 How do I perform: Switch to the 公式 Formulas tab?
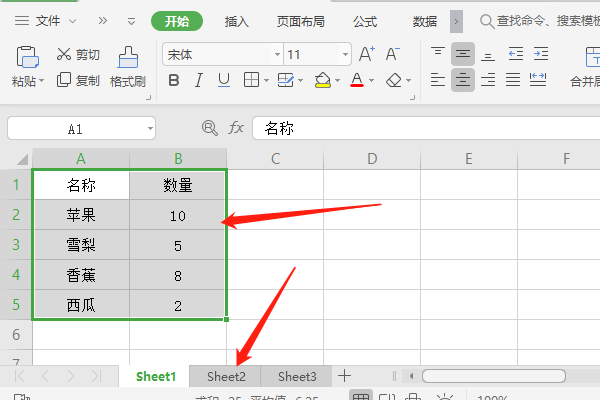point(365,21)
